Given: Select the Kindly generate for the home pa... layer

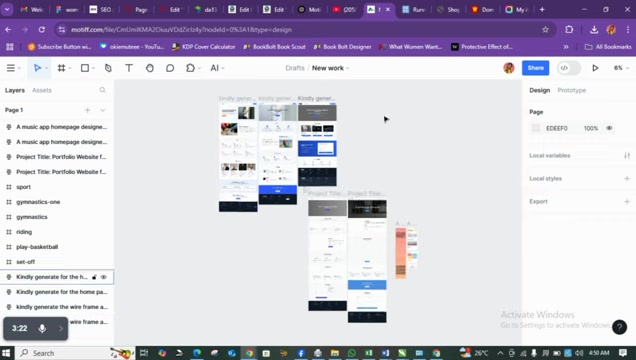Looking at the screenshot, I should point(57,292).
